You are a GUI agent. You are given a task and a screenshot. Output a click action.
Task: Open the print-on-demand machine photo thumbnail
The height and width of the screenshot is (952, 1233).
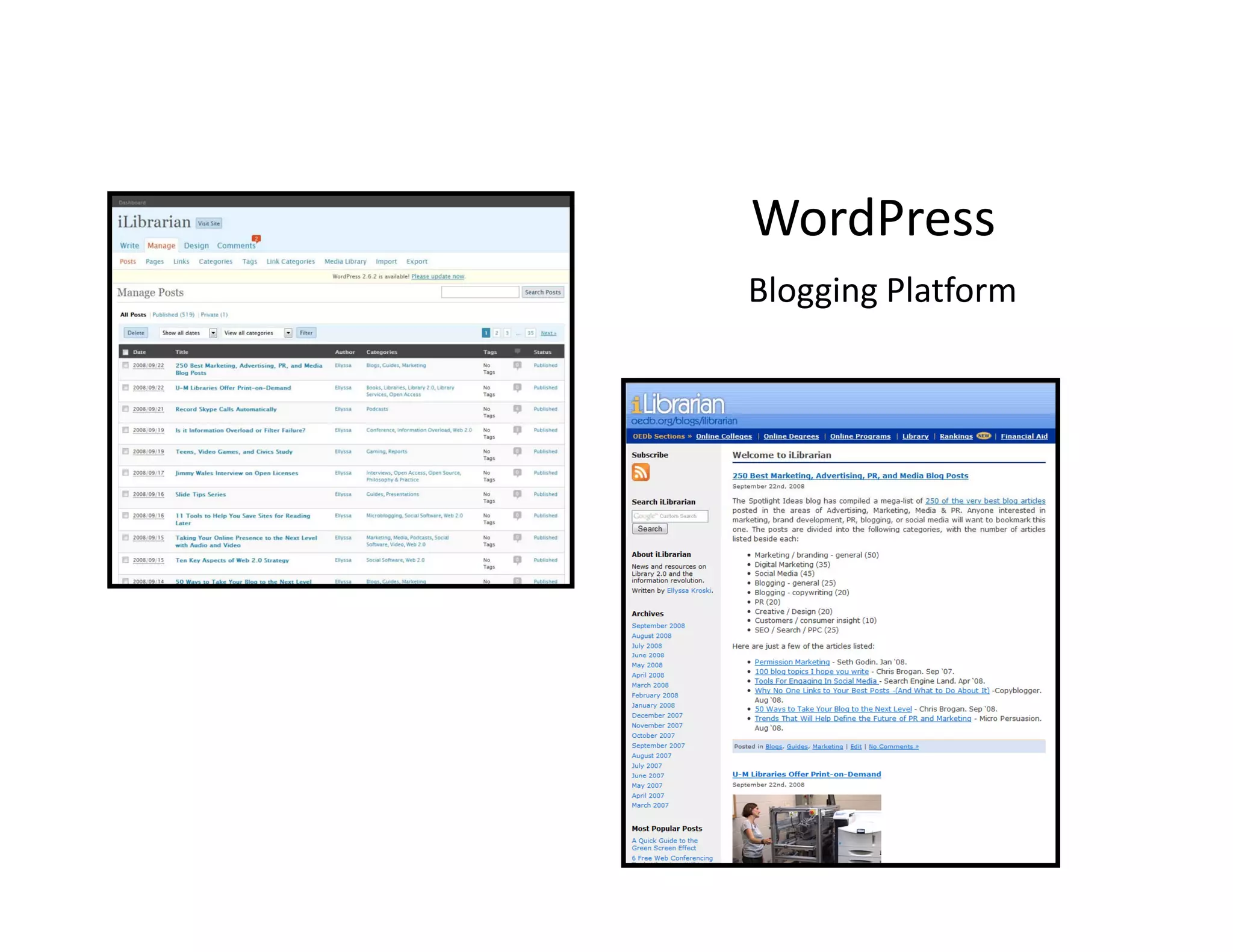point(806,828)
